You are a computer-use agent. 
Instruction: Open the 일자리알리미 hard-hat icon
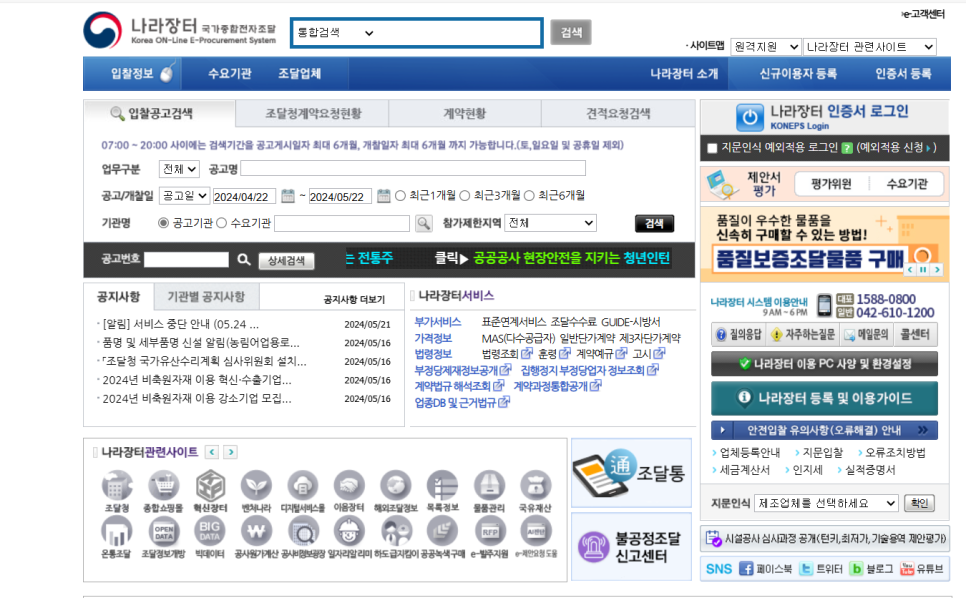click(x=349, y=531)
